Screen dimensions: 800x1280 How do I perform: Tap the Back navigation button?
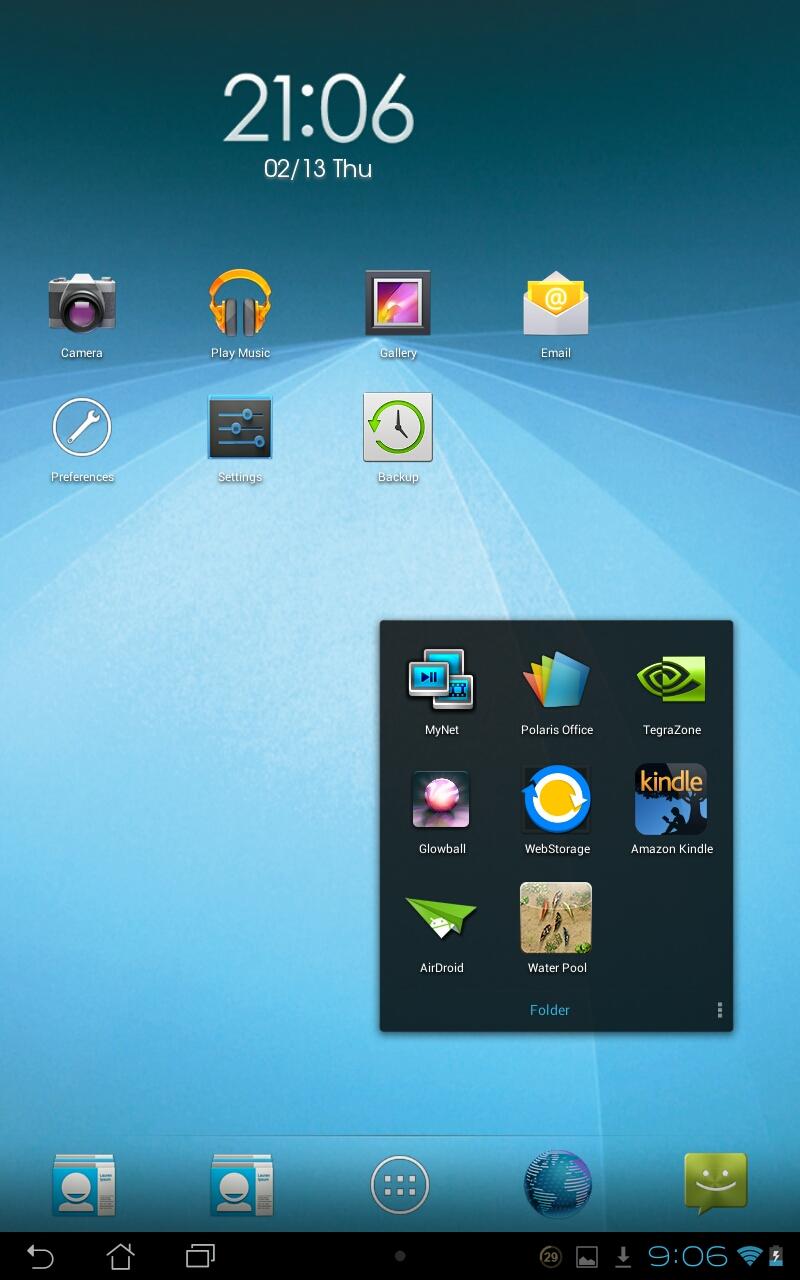point(40,1256)
